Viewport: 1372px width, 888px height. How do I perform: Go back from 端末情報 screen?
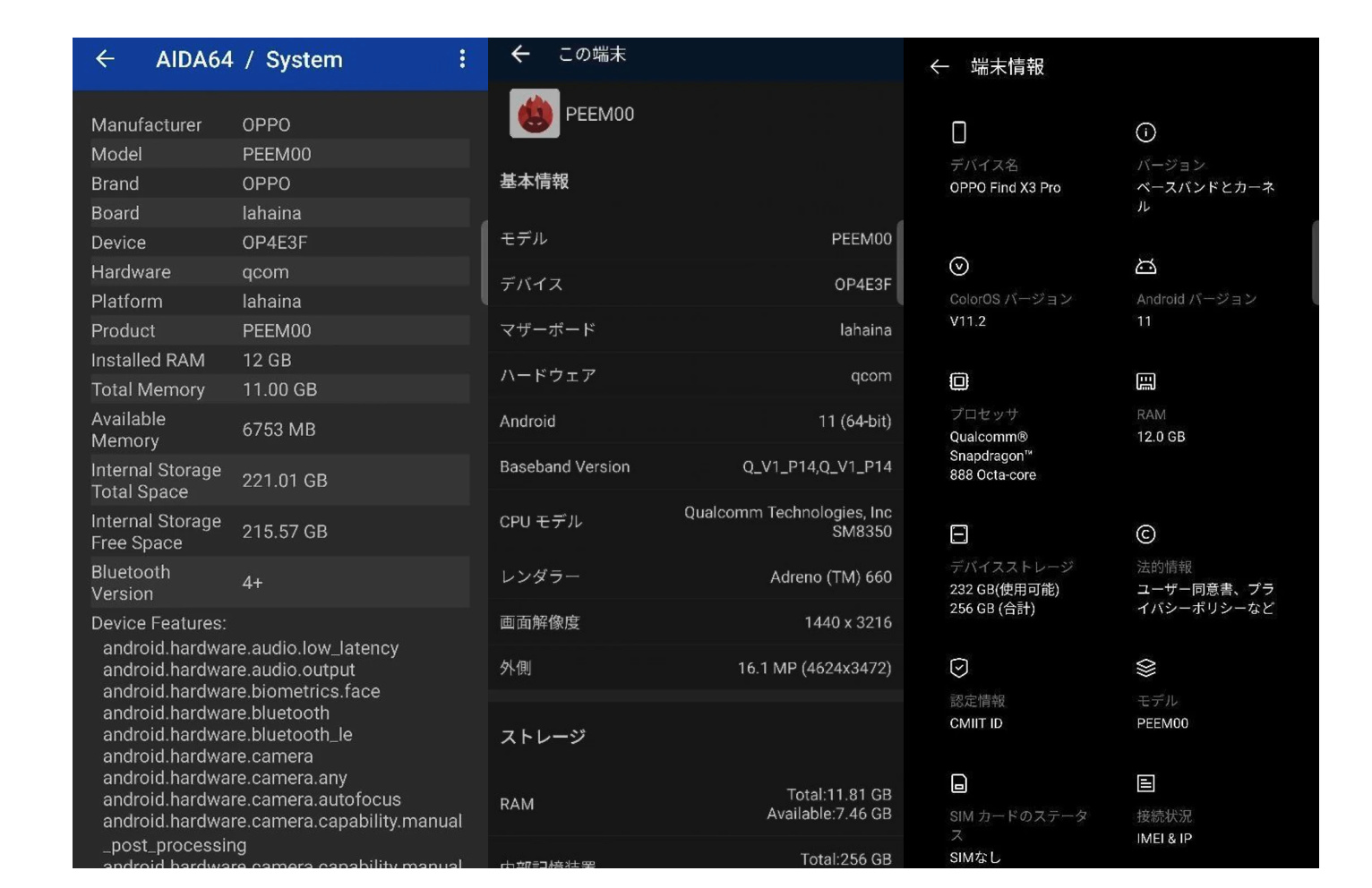(x=939, y=67)
